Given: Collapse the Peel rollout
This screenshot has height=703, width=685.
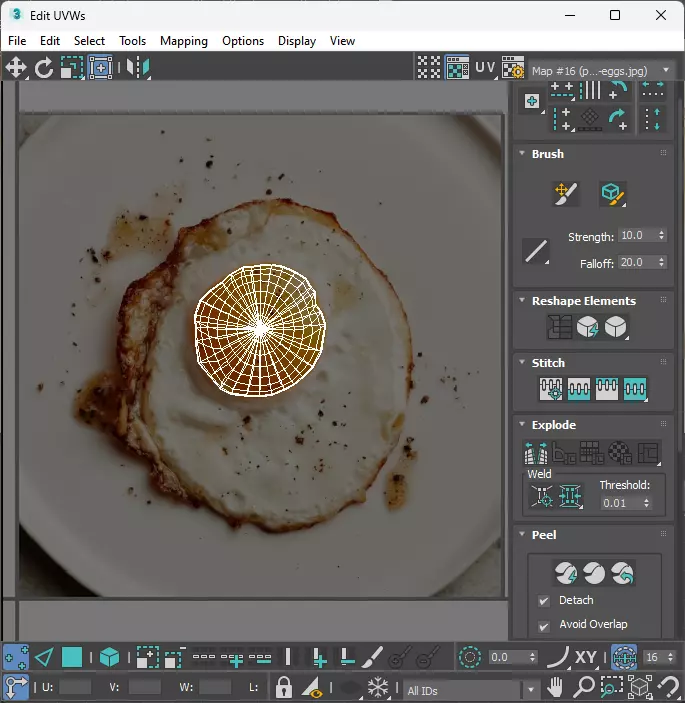Looking at the screenshot, I should coord(522,534).
